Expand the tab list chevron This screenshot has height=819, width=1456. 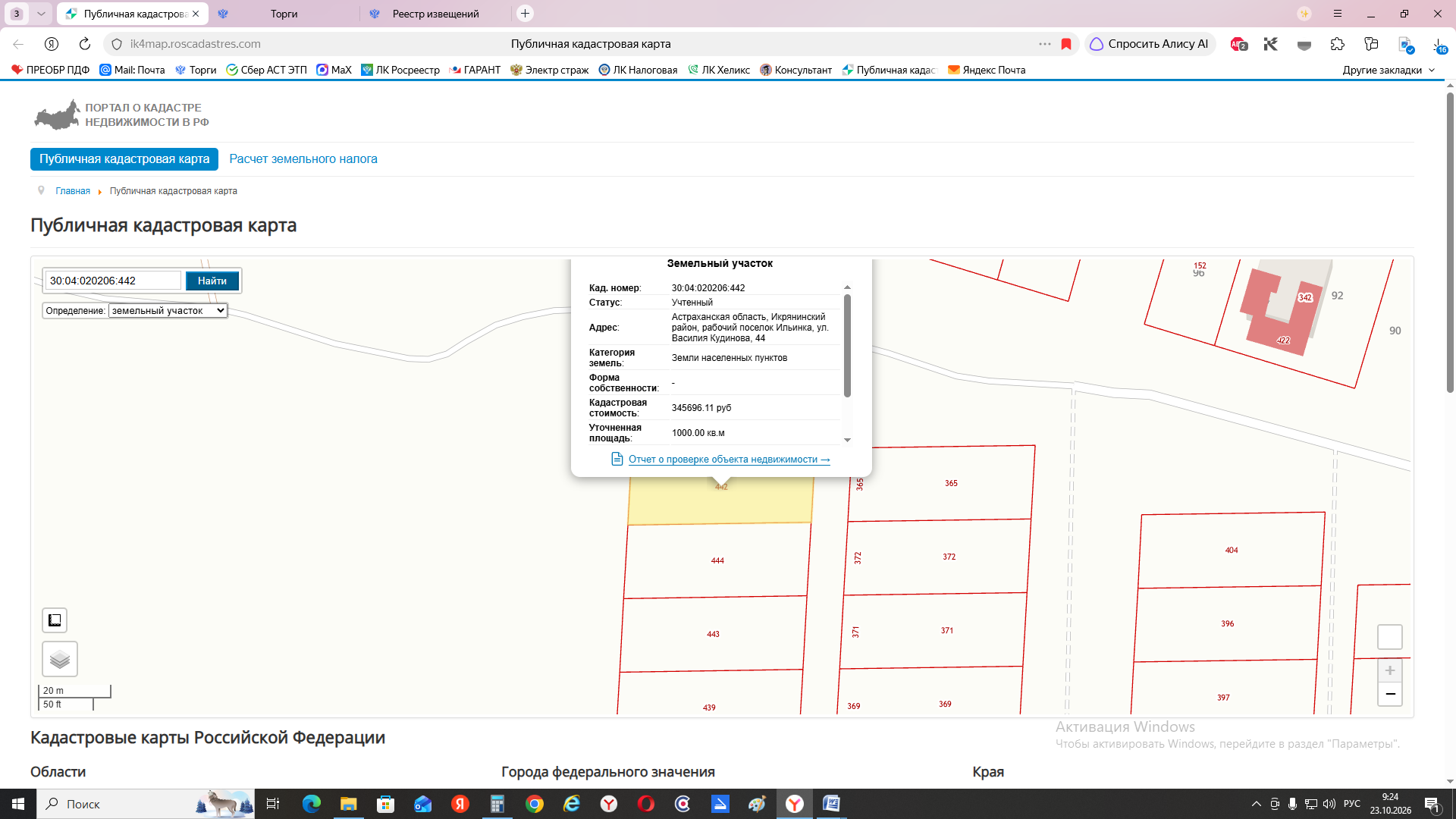41,14
